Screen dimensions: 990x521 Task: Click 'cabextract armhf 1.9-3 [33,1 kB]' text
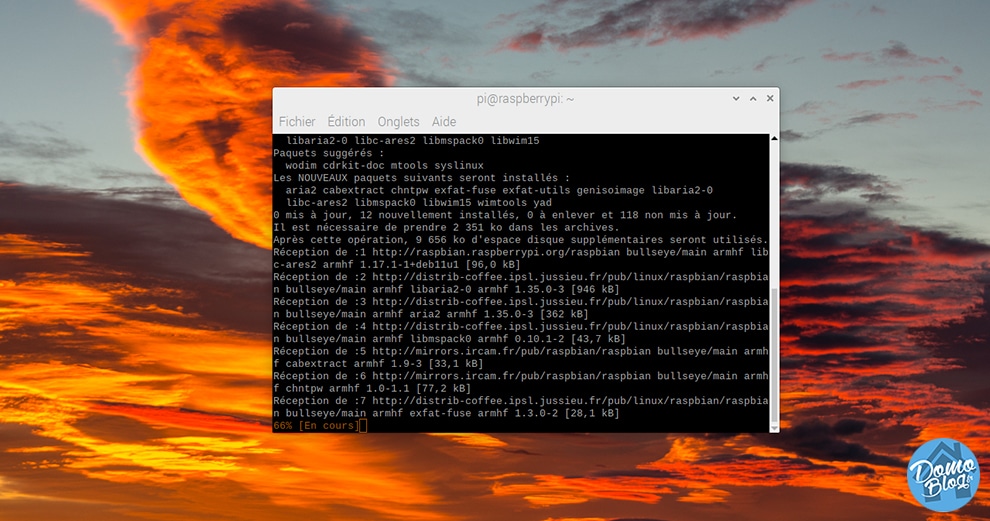[x=384, y=364]
